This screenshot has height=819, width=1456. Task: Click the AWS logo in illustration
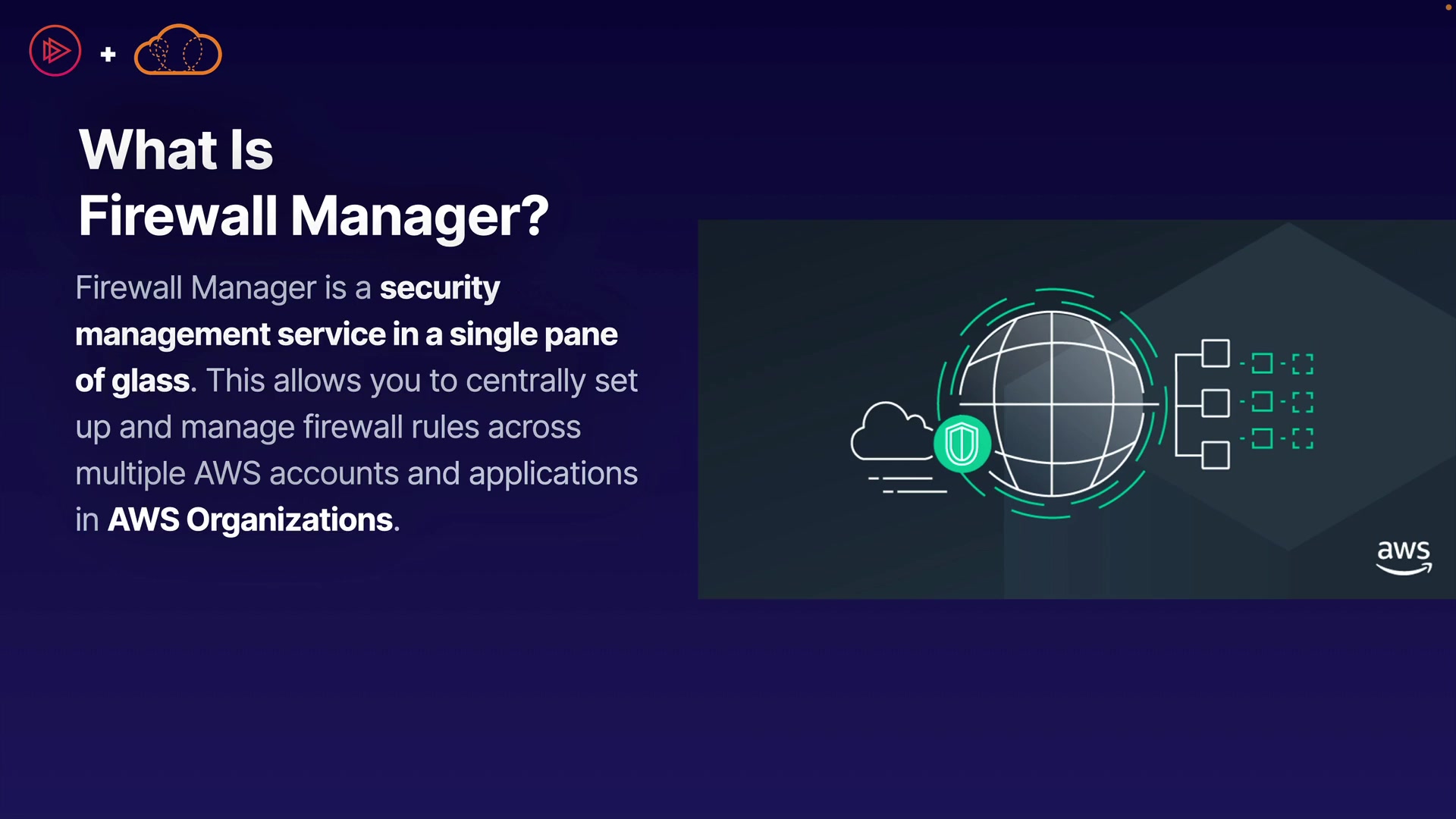click(x=1404, y=557)
